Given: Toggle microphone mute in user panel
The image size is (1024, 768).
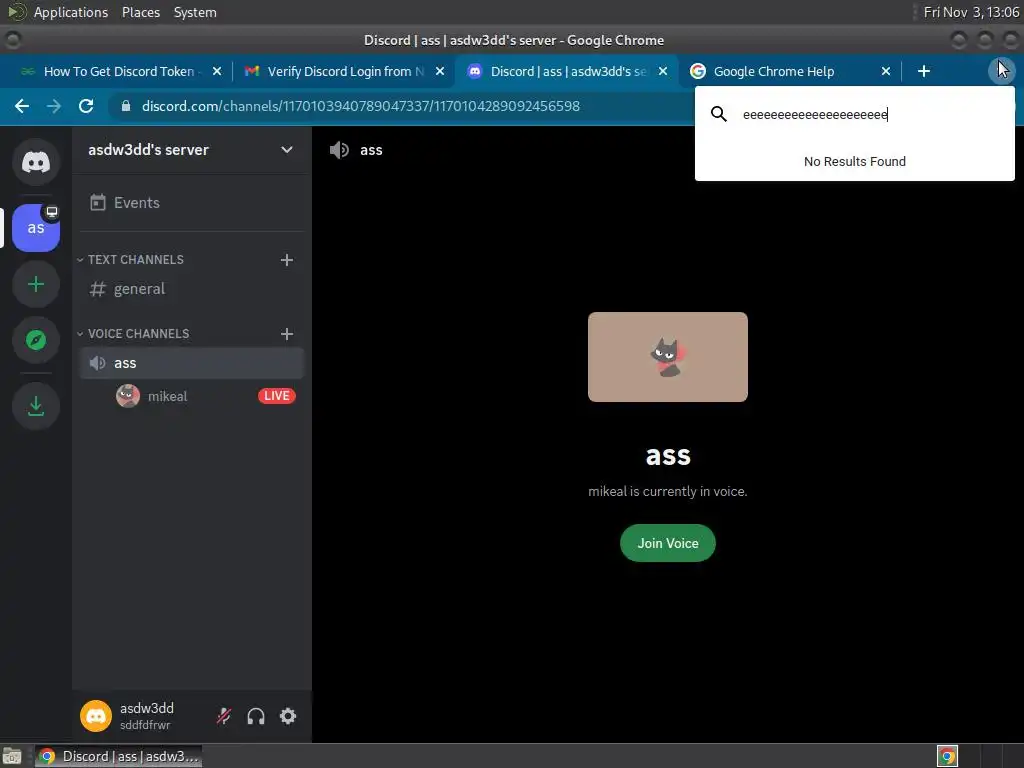Looking at the screenshot, I should [x=224, y=716].
